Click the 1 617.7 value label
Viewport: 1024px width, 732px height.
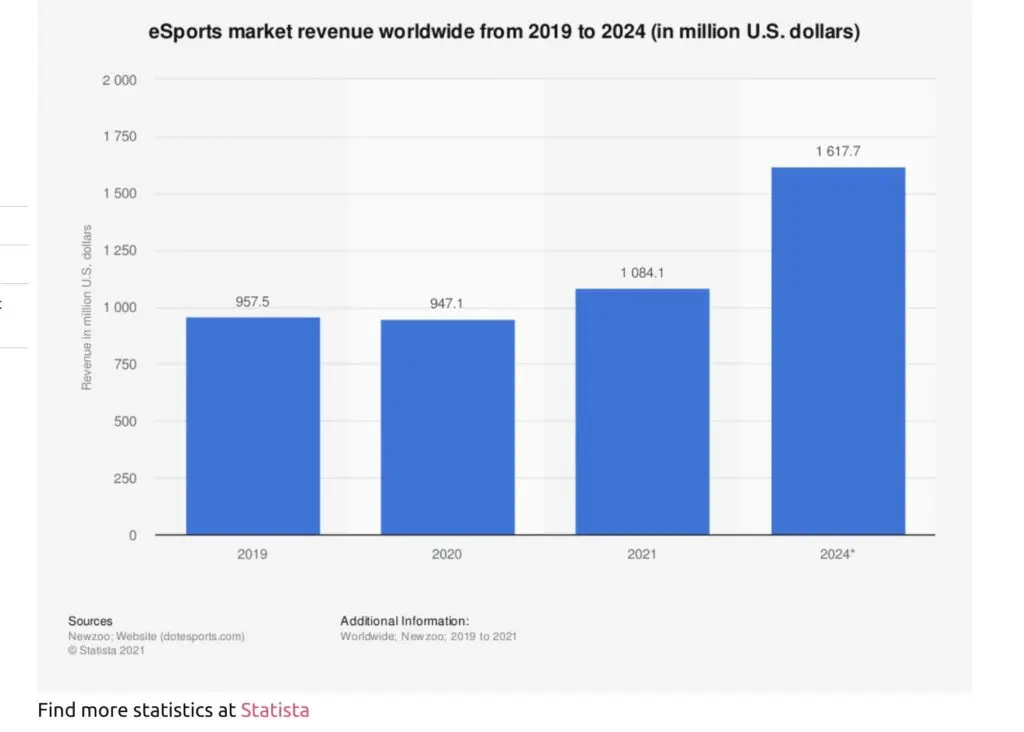pos(837,151)
